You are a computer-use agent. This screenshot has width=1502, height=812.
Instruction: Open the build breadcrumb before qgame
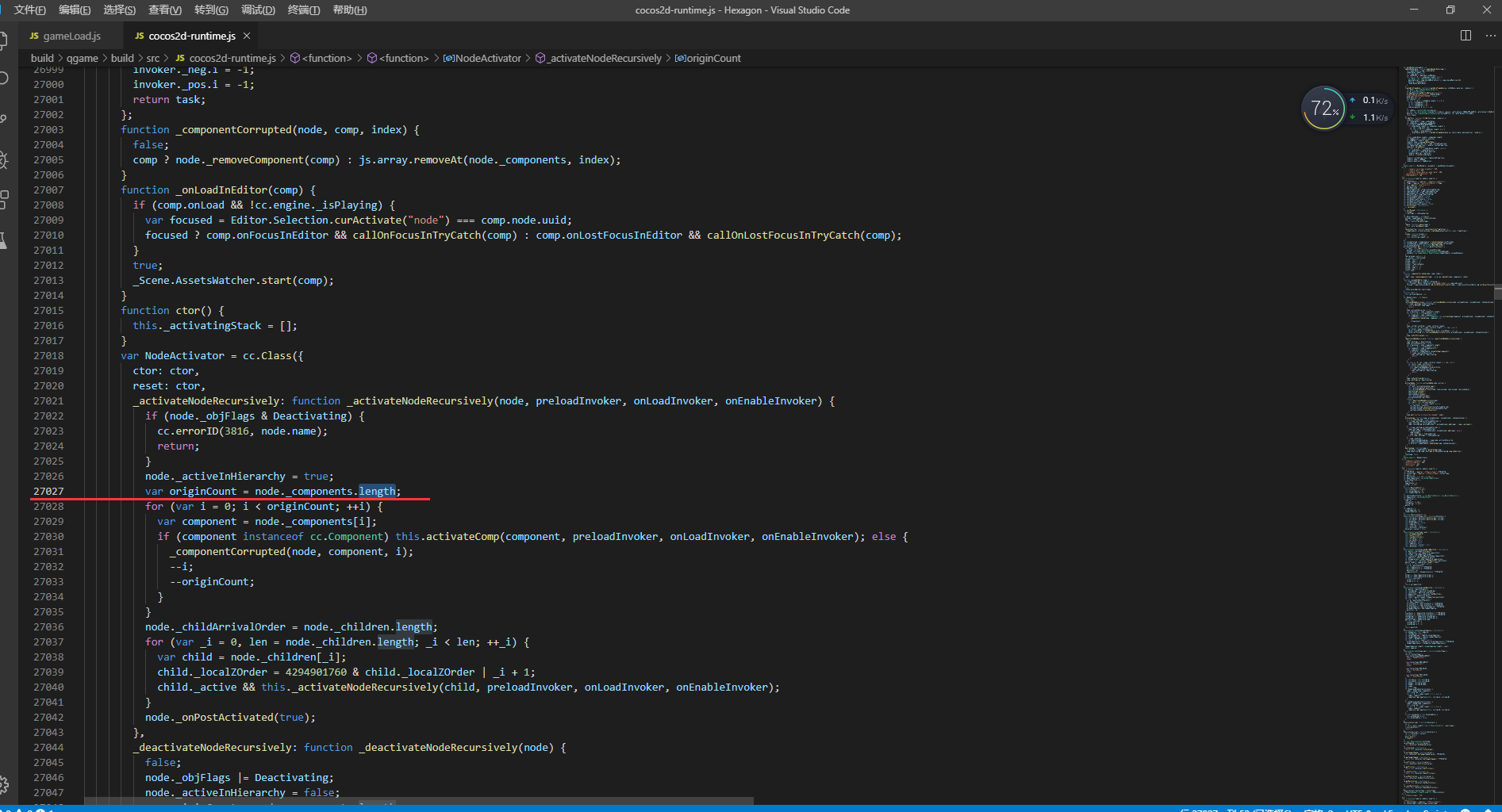click(x=43, y=58)
